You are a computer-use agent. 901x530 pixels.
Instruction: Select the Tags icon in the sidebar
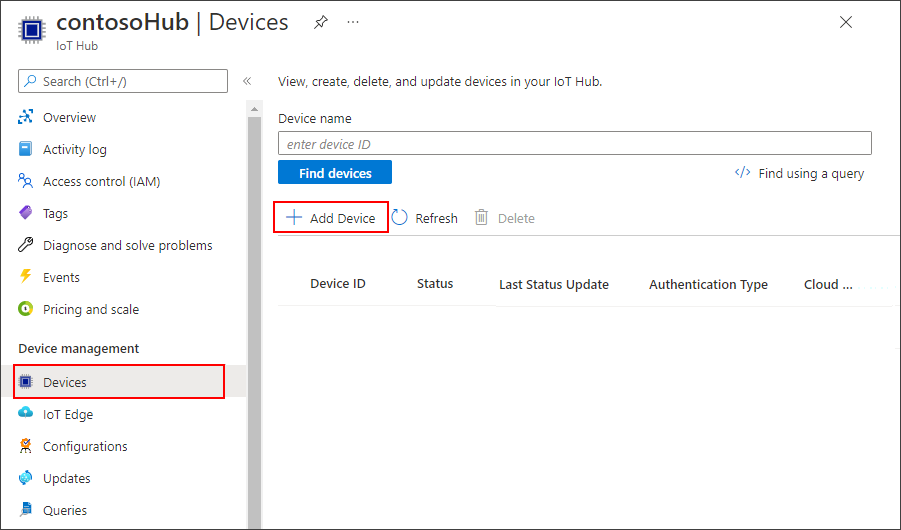coord(26,213)
